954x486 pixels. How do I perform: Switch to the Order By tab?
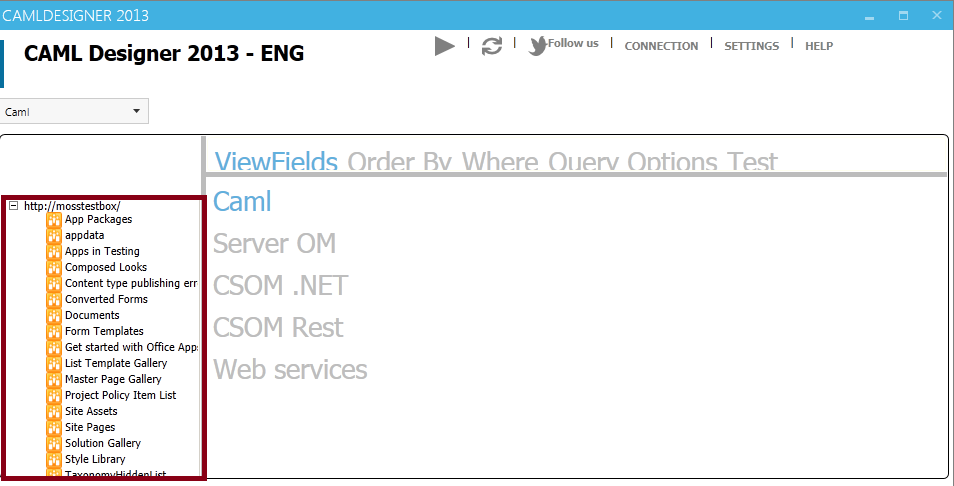click(401, 162)
